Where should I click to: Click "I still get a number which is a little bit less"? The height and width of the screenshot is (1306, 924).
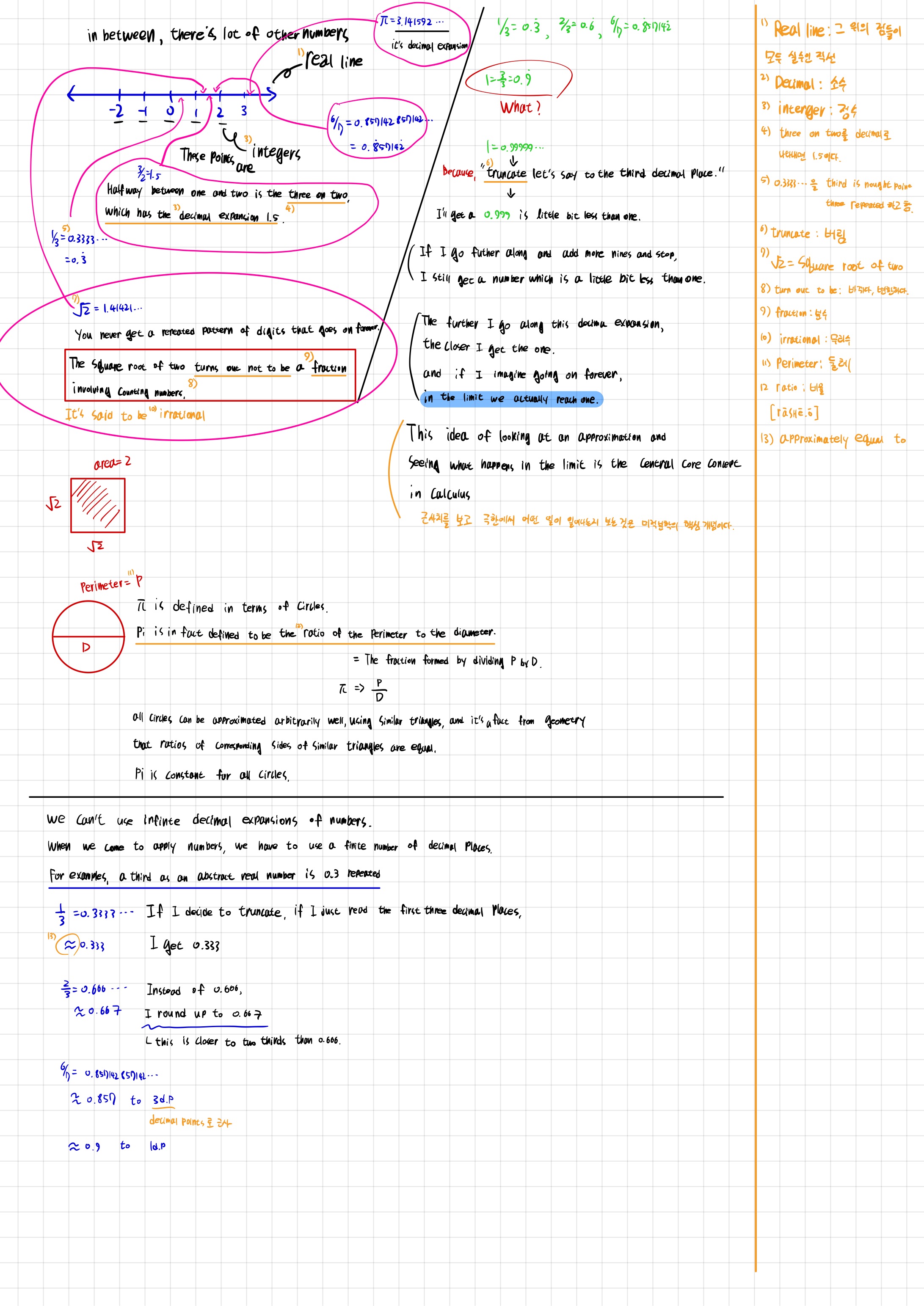[x=563, y=278]
